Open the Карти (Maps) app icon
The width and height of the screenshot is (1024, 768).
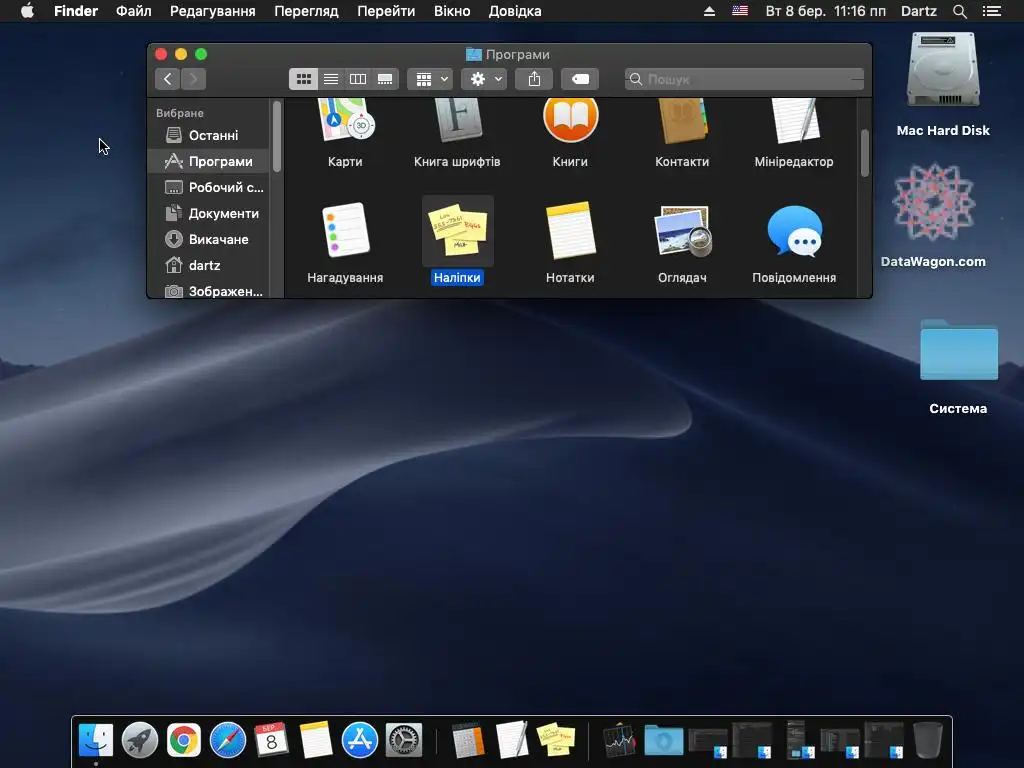[x=345, y=120]
